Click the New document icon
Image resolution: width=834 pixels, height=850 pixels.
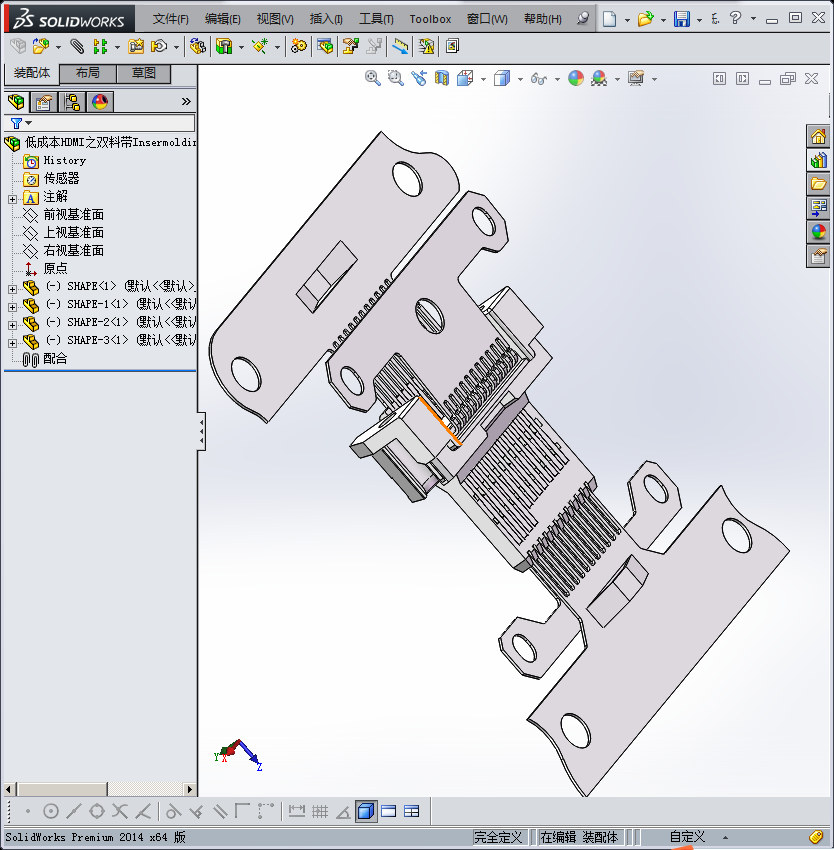click(x=610, y=19)
